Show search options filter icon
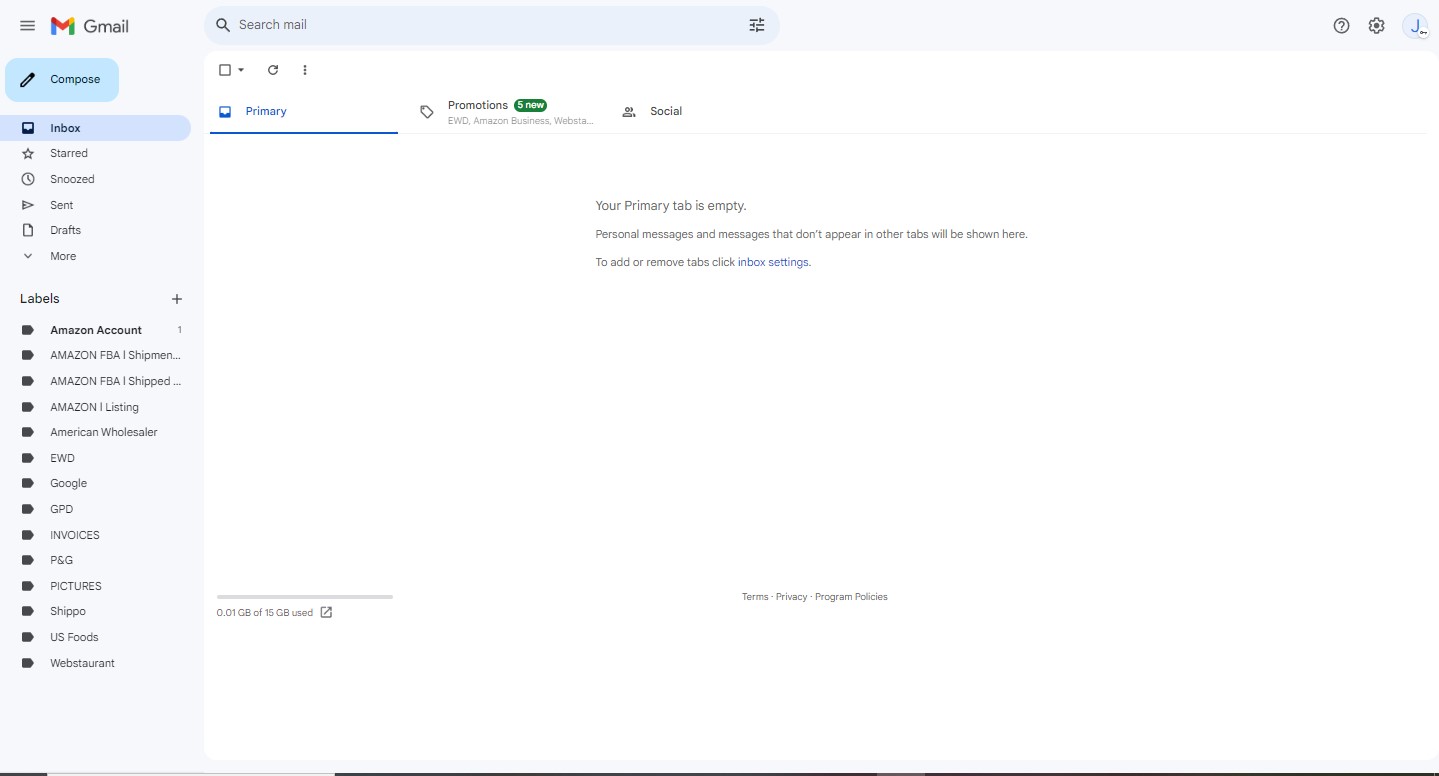Viewport: 1439px width, 776px height. point(757,25)
